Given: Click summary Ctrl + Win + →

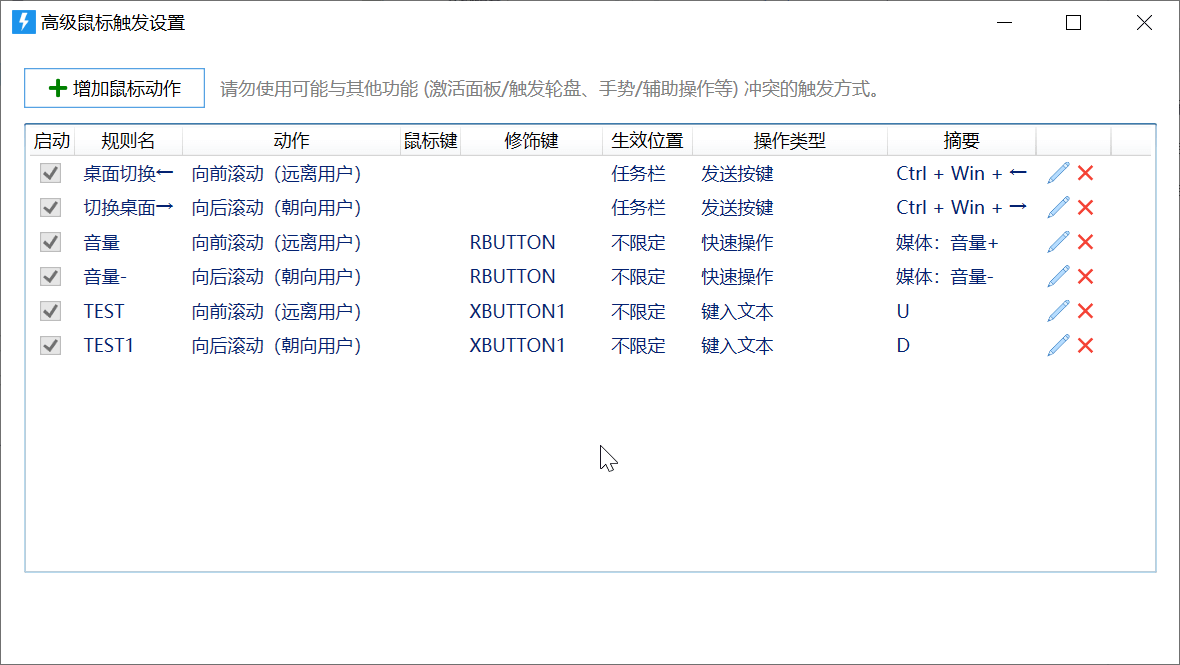Looking at the screenshot, I should coord(962,208).
